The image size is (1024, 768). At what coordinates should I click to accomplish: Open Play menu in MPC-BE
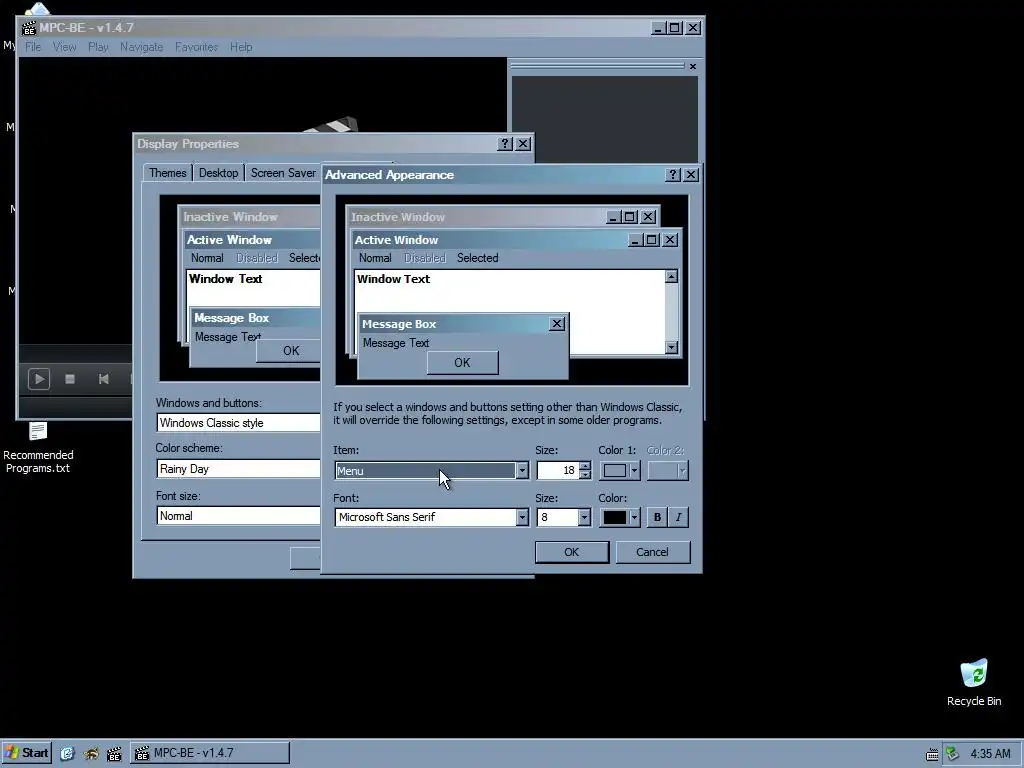(x=98, y=47)
